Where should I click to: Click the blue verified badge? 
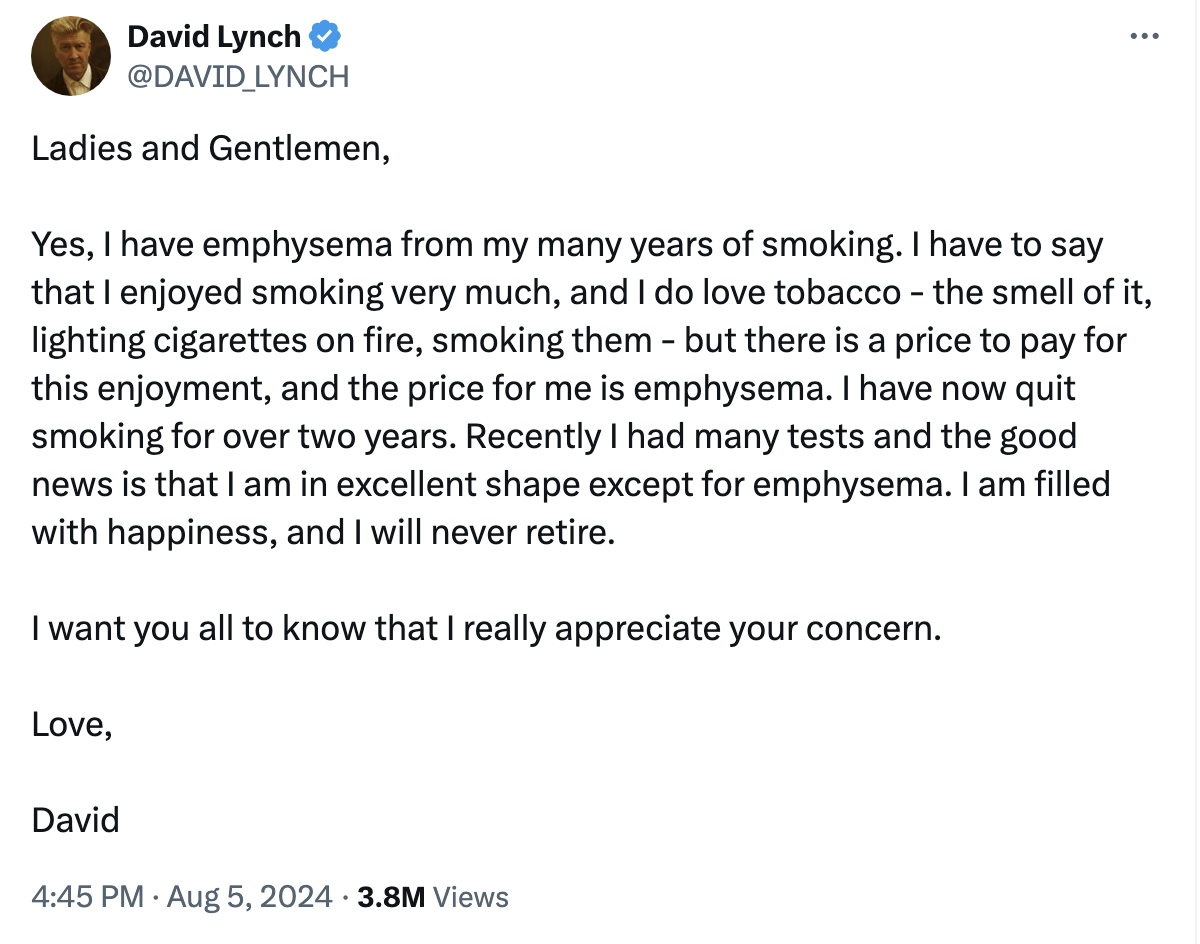pyautogui.click(x=325, y=38)
